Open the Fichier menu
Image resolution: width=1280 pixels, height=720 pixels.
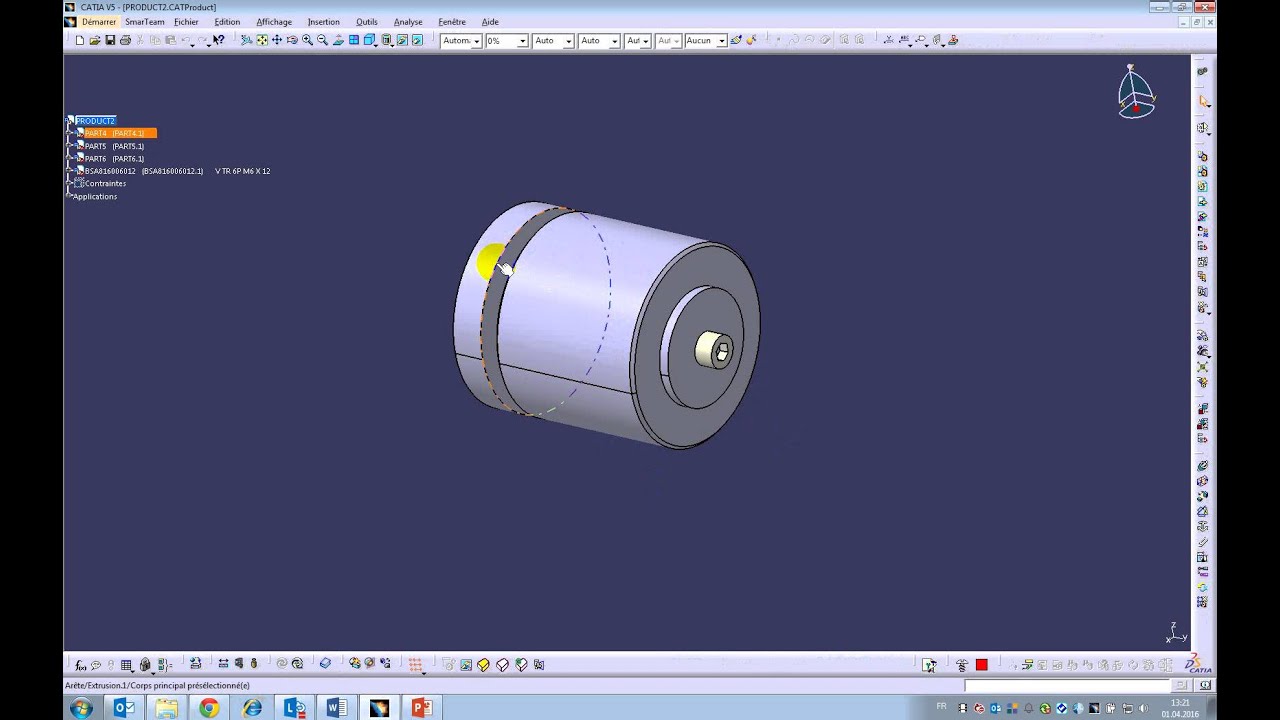point(186,22)
